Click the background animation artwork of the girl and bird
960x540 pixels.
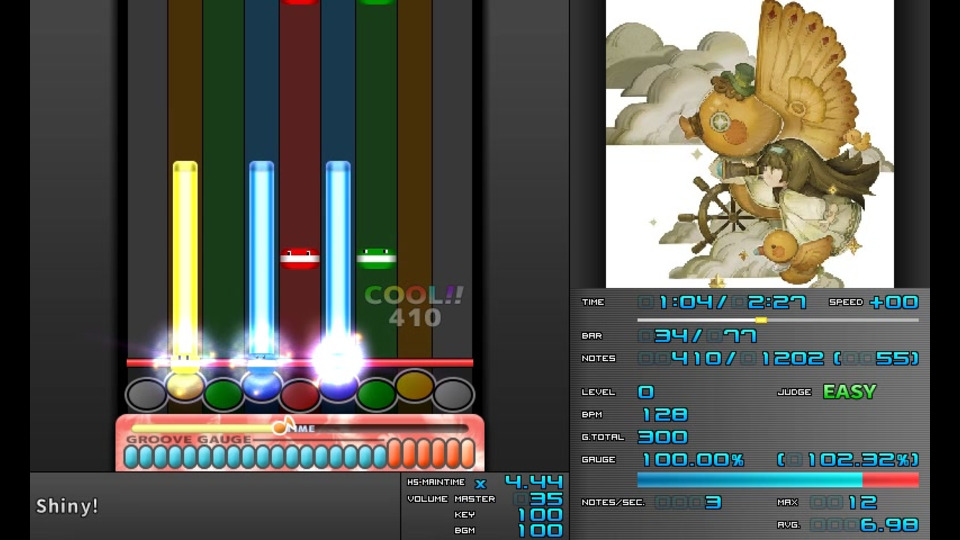click(x=749, y=143)
